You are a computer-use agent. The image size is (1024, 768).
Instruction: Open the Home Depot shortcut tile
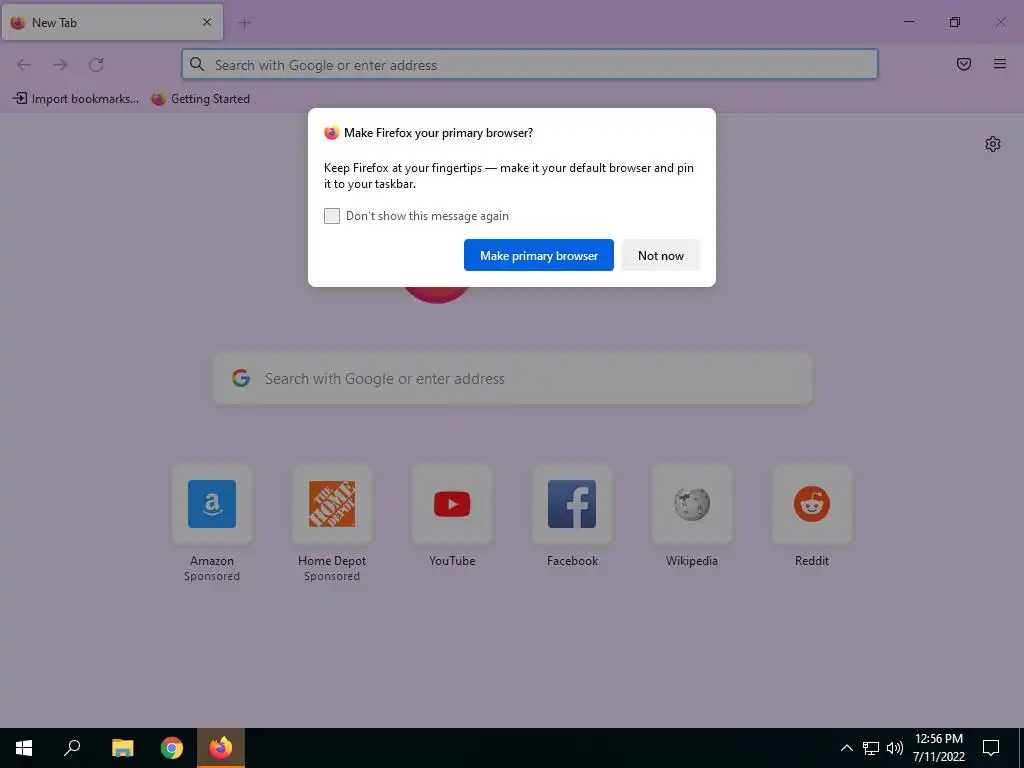pyautogui.click(x=332, y=504)
